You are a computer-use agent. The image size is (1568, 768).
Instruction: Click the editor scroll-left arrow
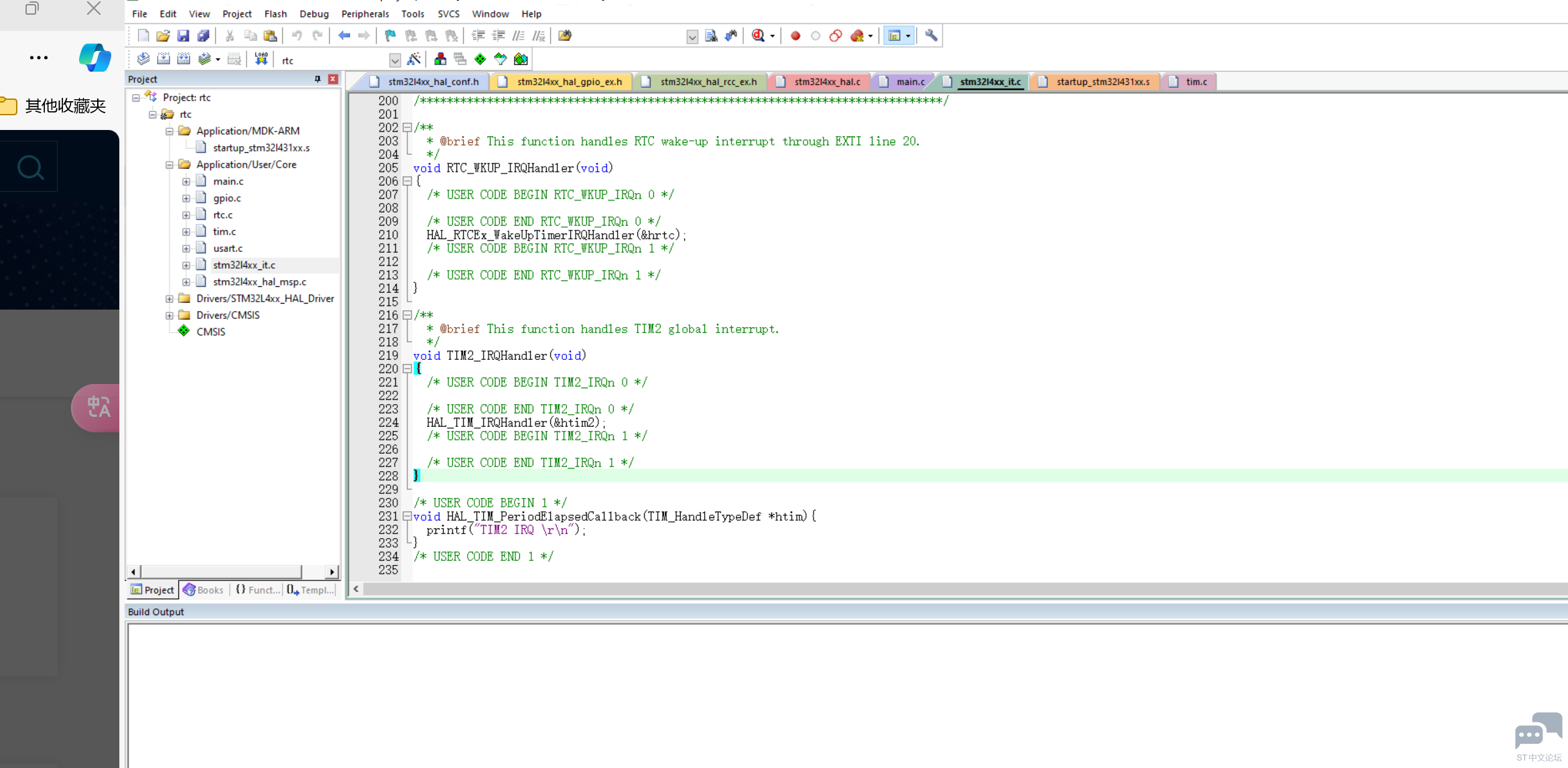(356, 589)
